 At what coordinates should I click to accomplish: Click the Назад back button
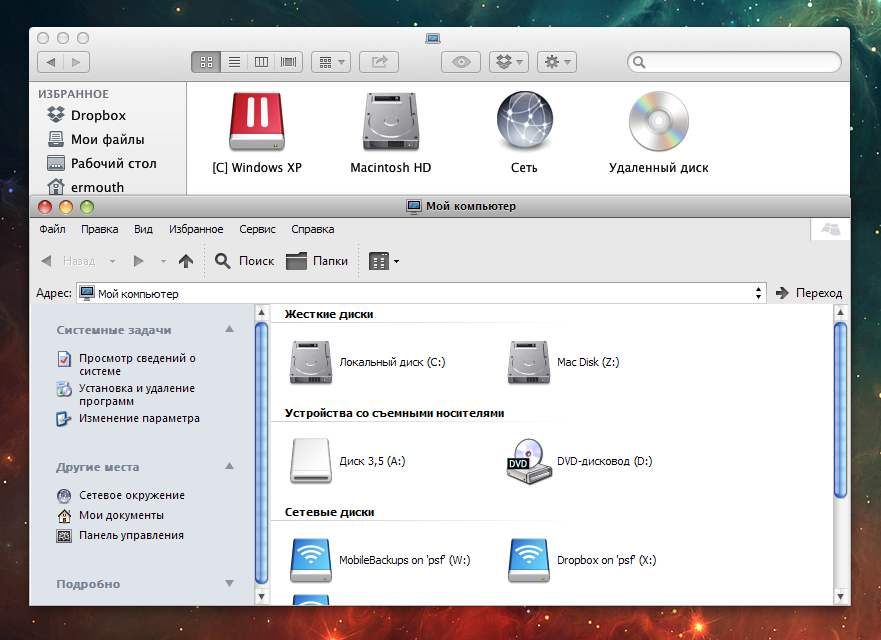click(x=69, y=261)
